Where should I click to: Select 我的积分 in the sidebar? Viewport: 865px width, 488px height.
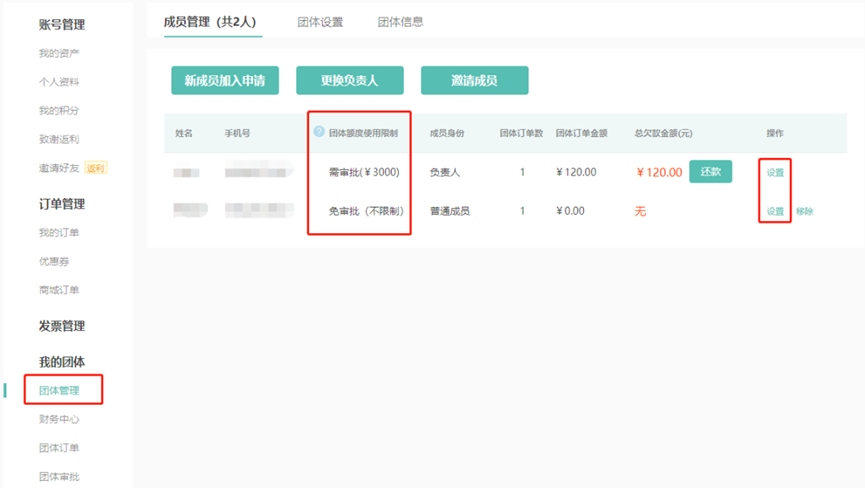(x=59, y=111)
